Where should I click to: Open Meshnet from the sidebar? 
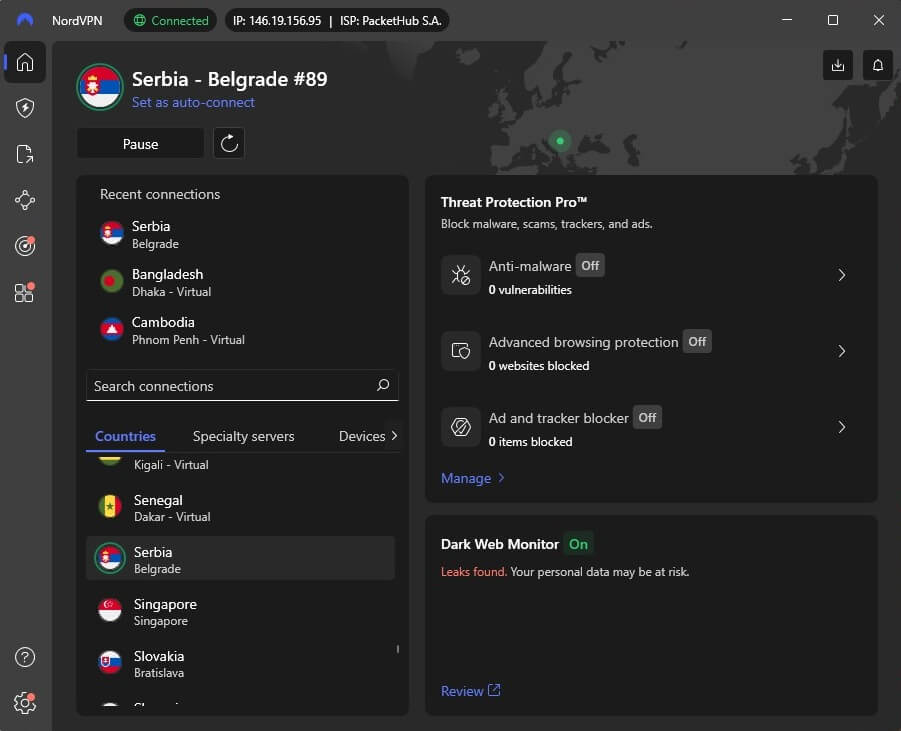click(24, 200)
